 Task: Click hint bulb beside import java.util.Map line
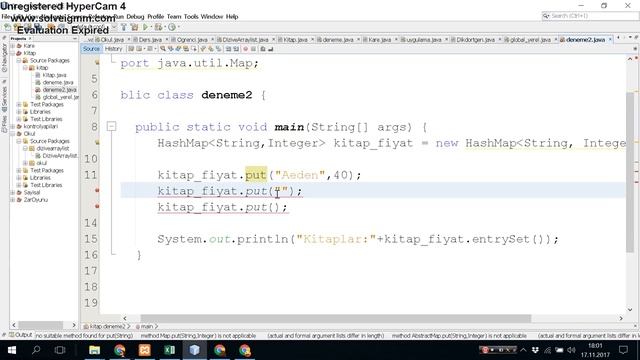[x=97, y=62]
